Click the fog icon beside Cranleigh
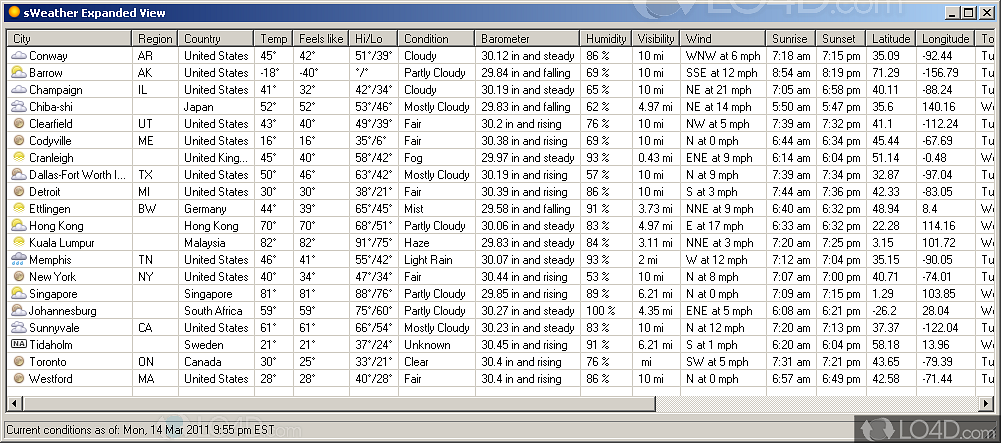The image size is (1001, 443). tap(19, 158)
